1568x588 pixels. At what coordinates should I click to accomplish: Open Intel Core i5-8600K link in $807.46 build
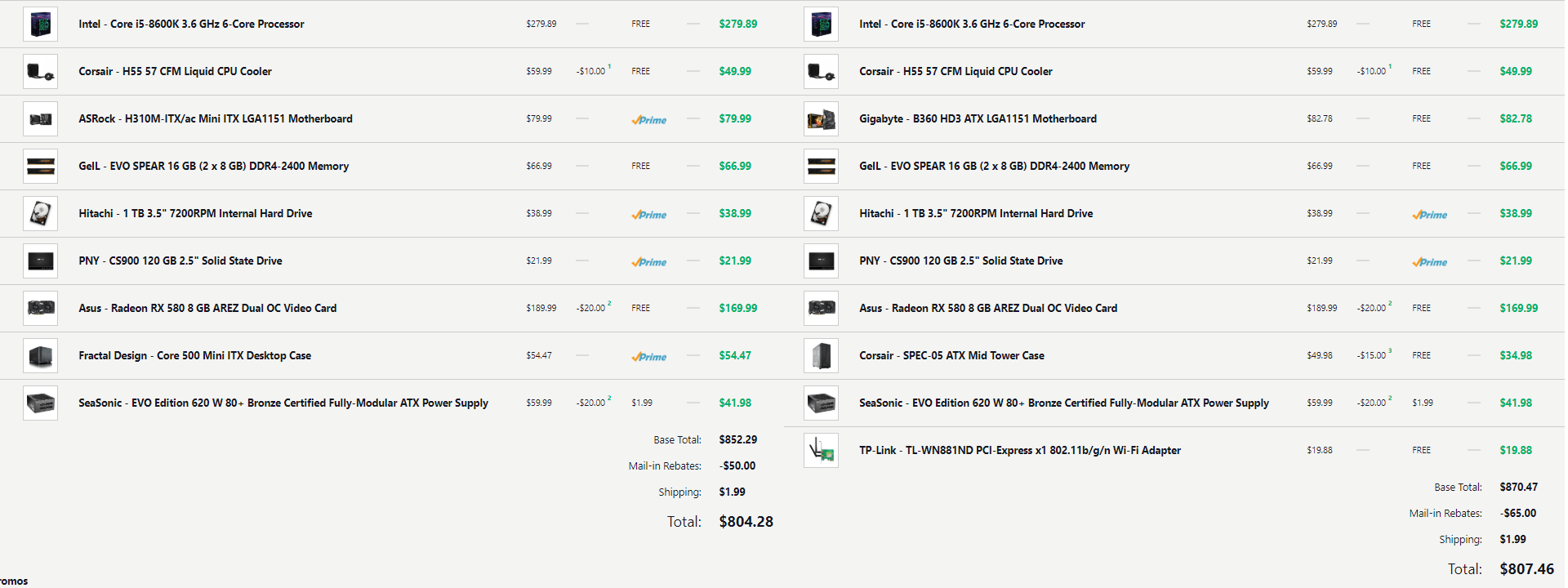(x=972, y=24)
